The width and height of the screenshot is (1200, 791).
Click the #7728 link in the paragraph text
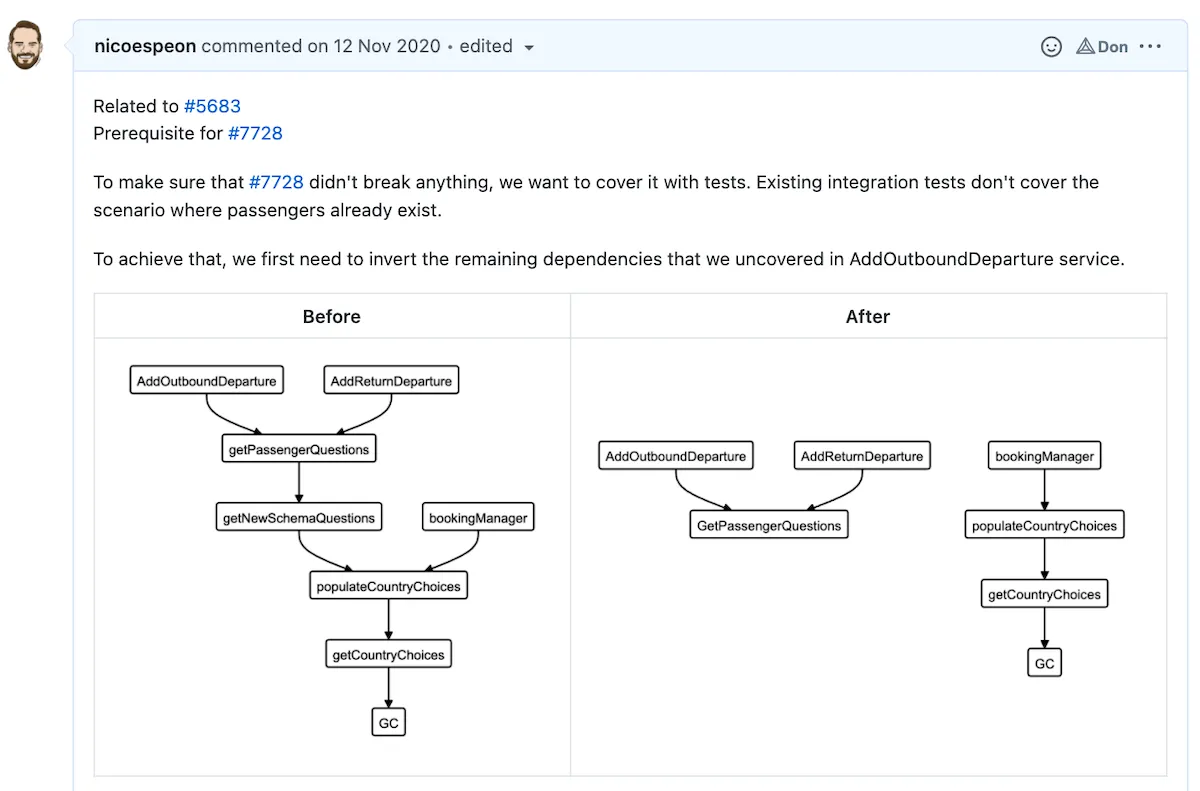point(277,182)
